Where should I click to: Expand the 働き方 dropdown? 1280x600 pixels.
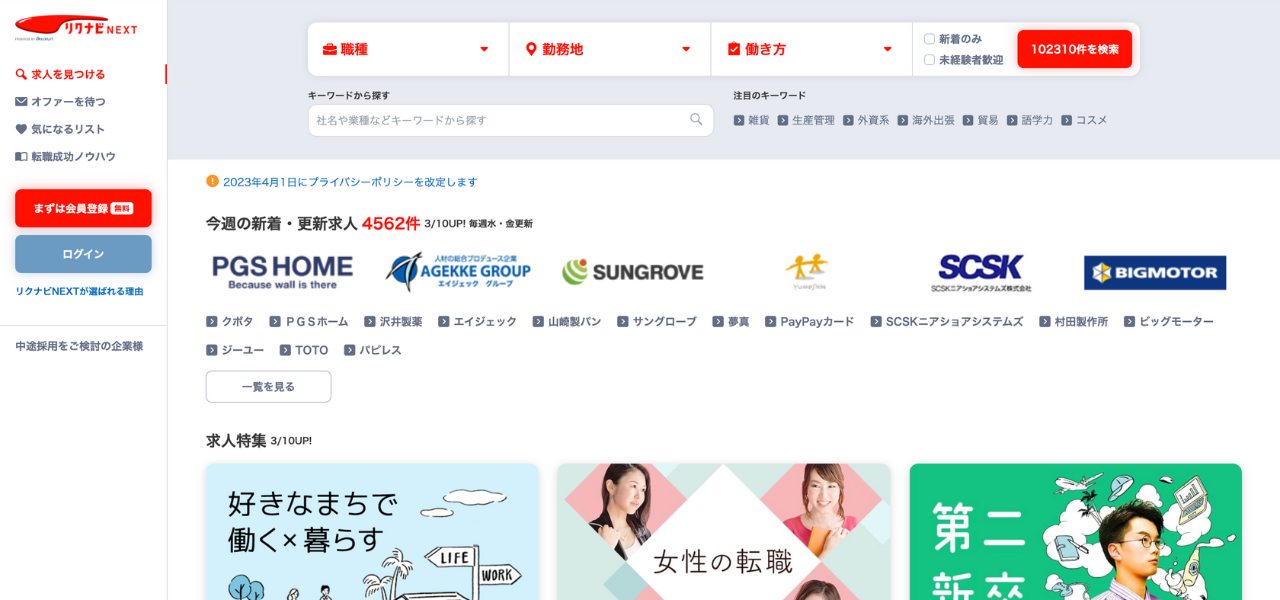(812, 49)
